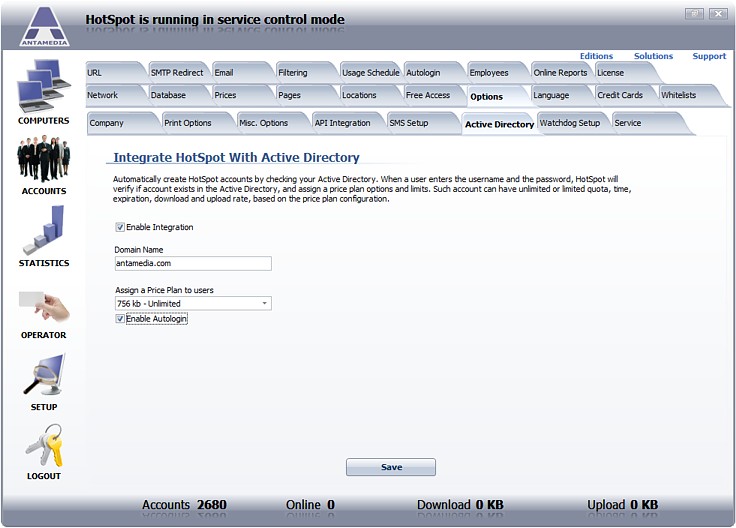Click the Integrate HotSpot With Active Directory heading
The height and width of the screenshot is (528, 736).
point(237,157)
